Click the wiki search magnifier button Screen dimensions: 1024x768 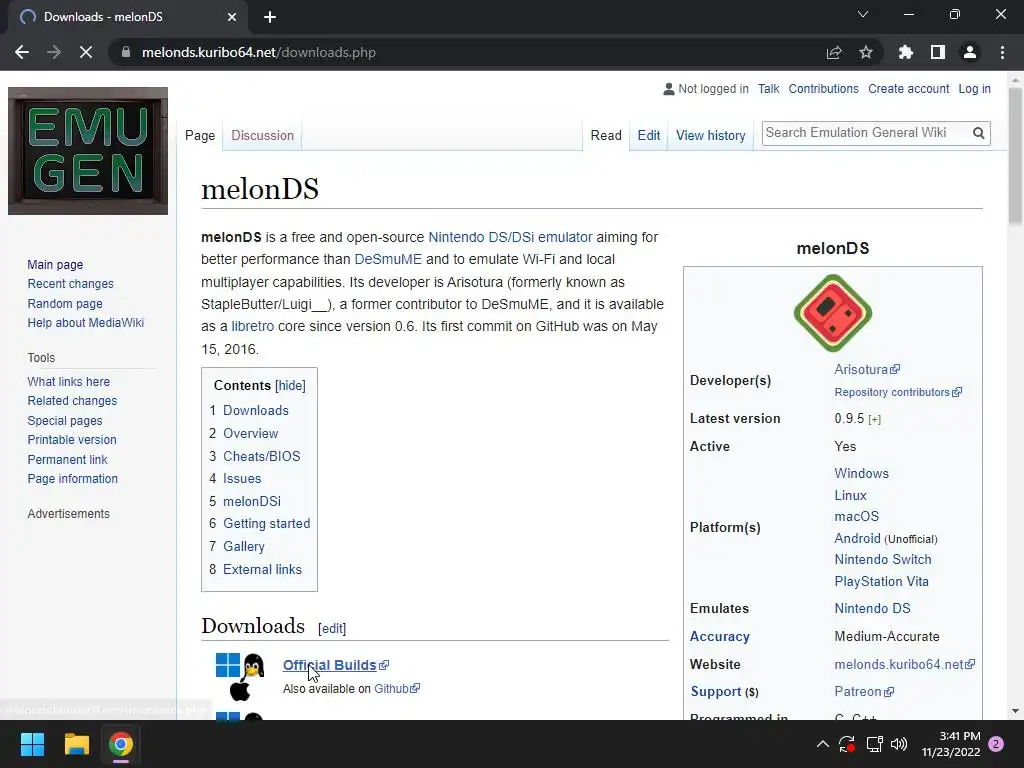pos(978,133)
